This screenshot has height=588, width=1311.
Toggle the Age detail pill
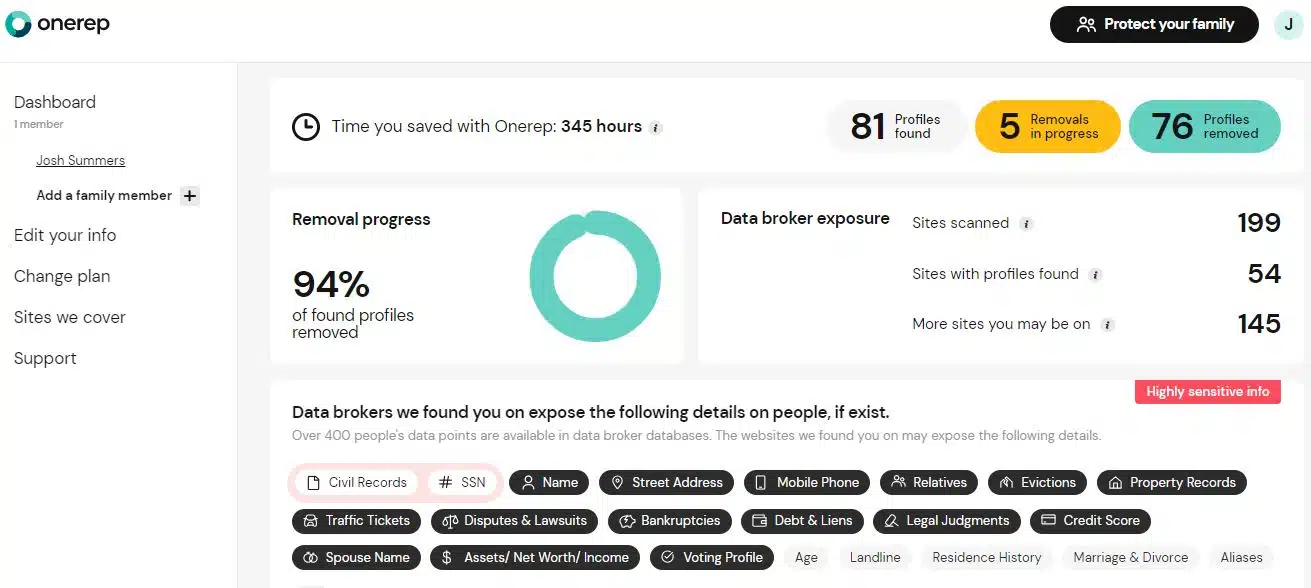pyautogui.click(x=806, y=557)
